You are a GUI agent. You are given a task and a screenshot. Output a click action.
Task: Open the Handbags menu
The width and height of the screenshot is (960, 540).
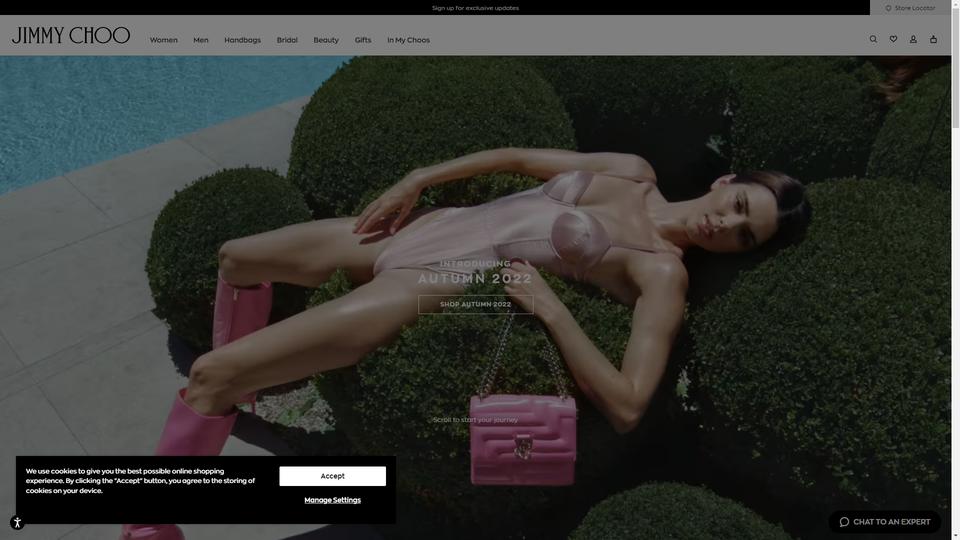tap(242, 40)
